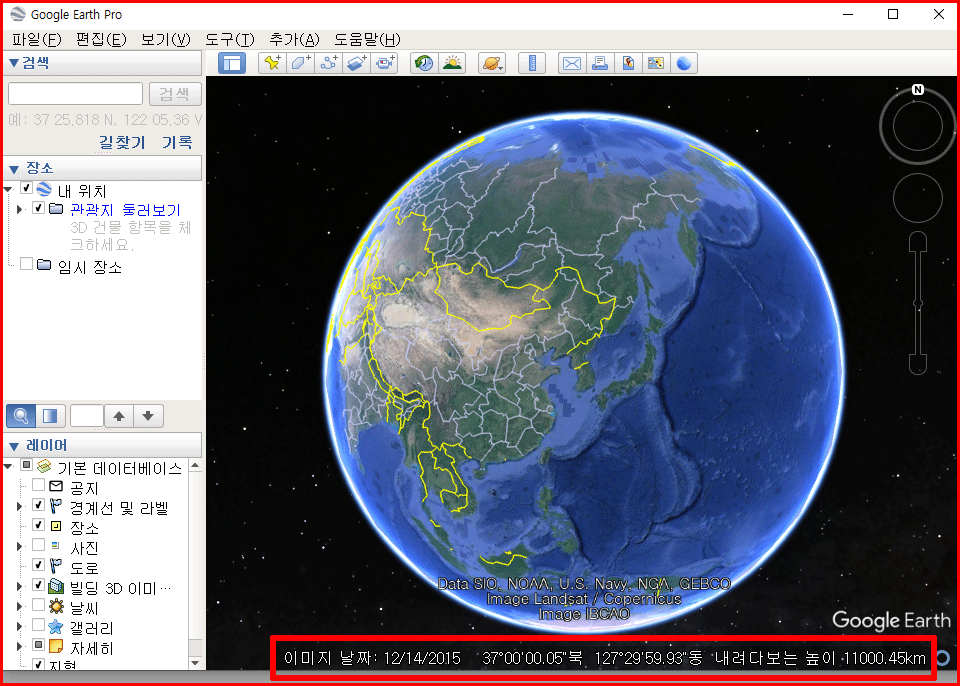
Task: Open the 보기(V) menu
Action: coord(166,40)
